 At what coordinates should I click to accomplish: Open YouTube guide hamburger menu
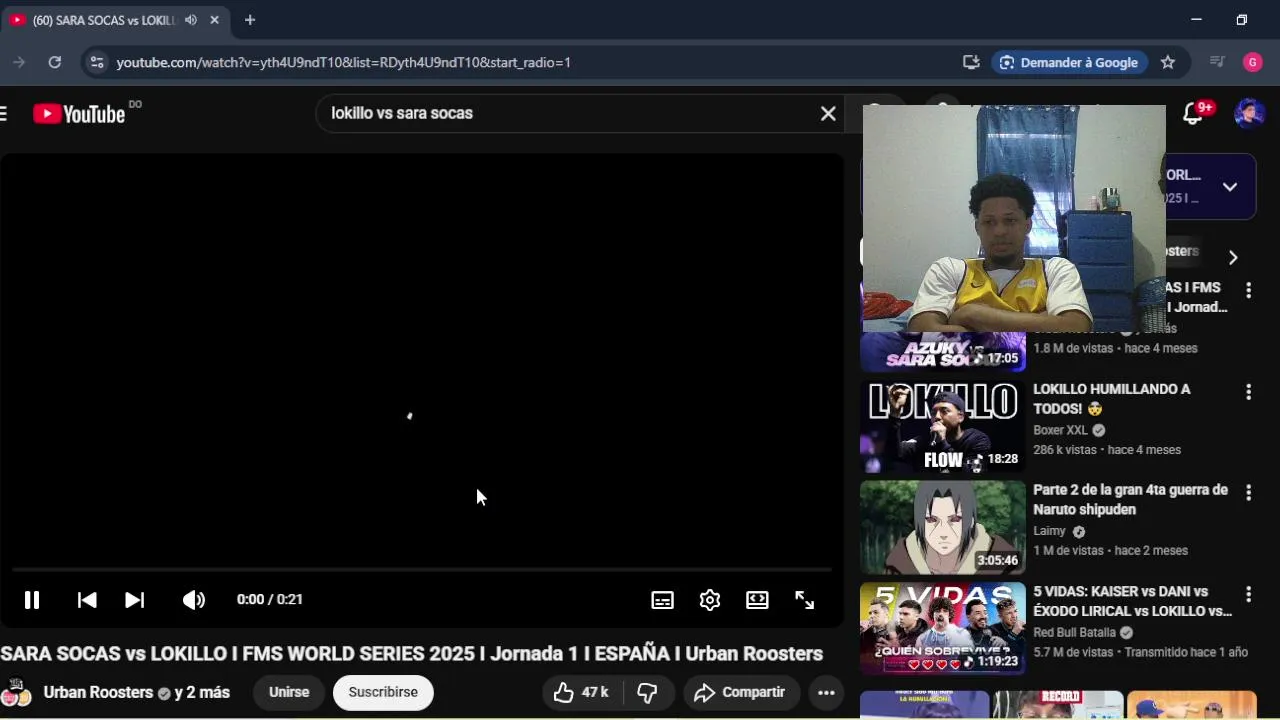pyautogui.click(x=3, y=113)
